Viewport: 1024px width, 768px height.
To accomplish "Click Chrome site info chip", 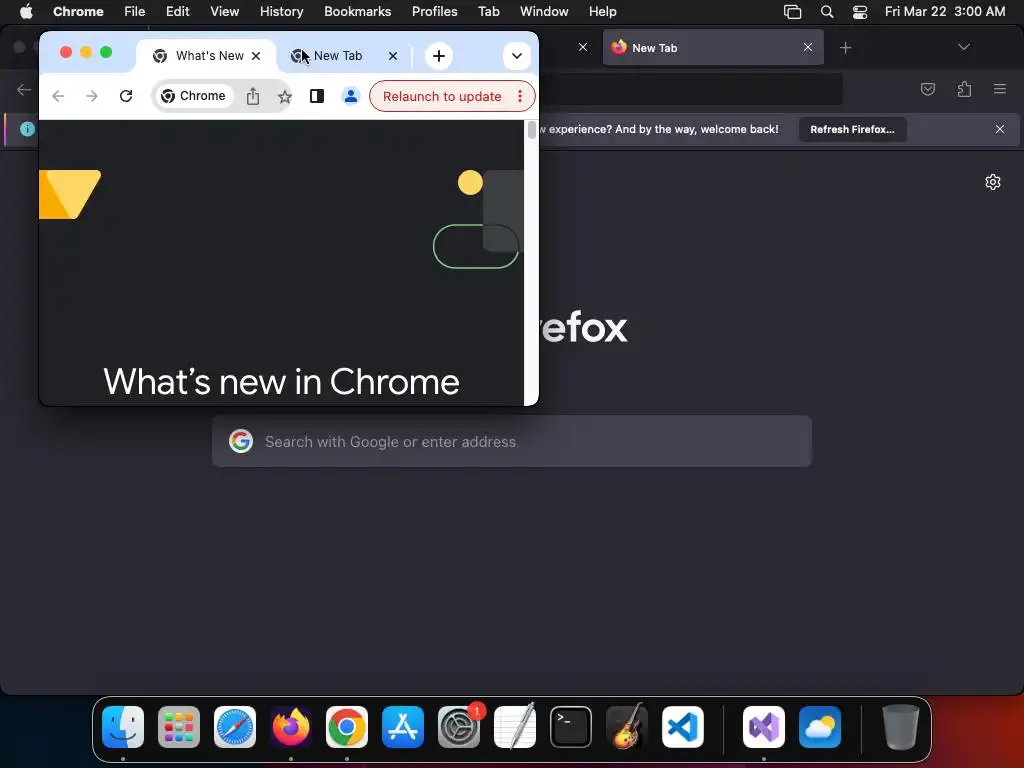I will tap(193, 96).
